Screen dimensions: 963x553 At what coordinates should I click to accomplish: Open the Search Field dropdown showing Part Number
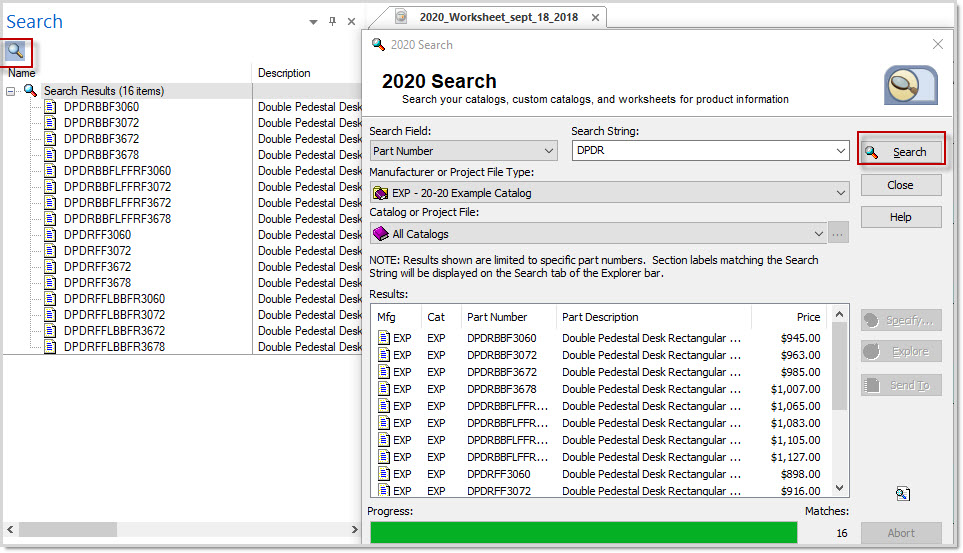463,151
